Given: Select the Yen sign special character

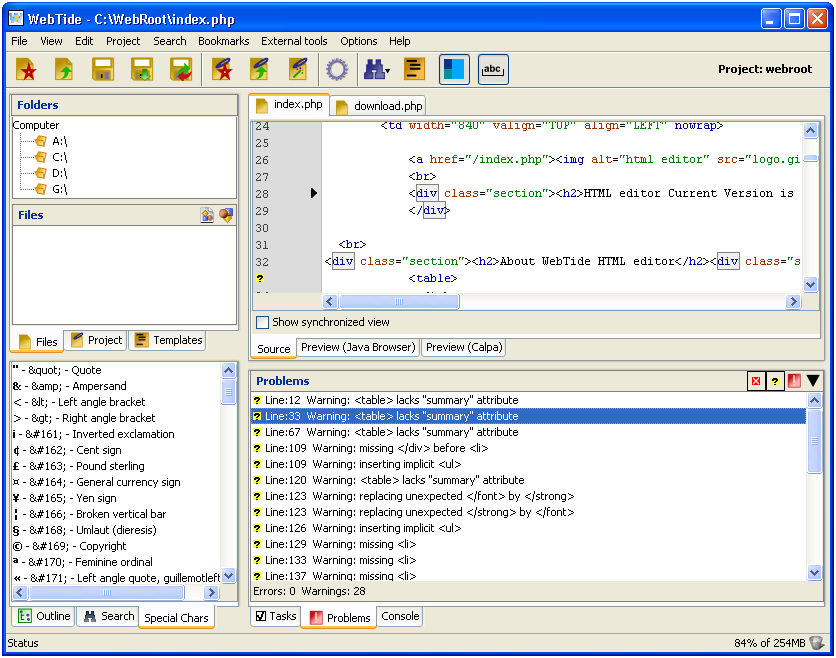Looking at the screenshot, I should 116,498.
